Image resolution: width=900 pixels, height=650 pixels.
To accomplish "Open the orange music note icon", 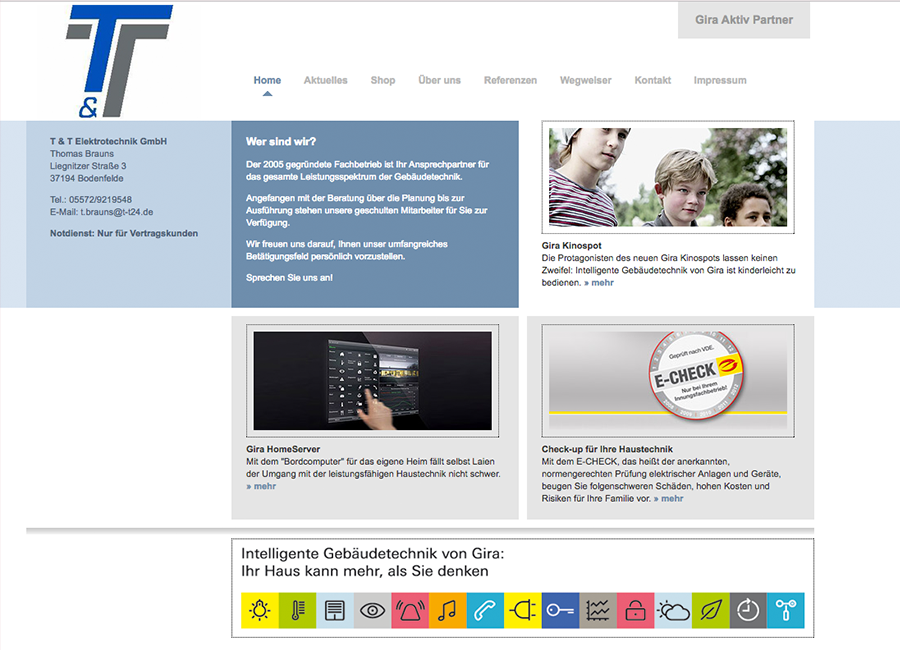I will (x=448, y=610).
